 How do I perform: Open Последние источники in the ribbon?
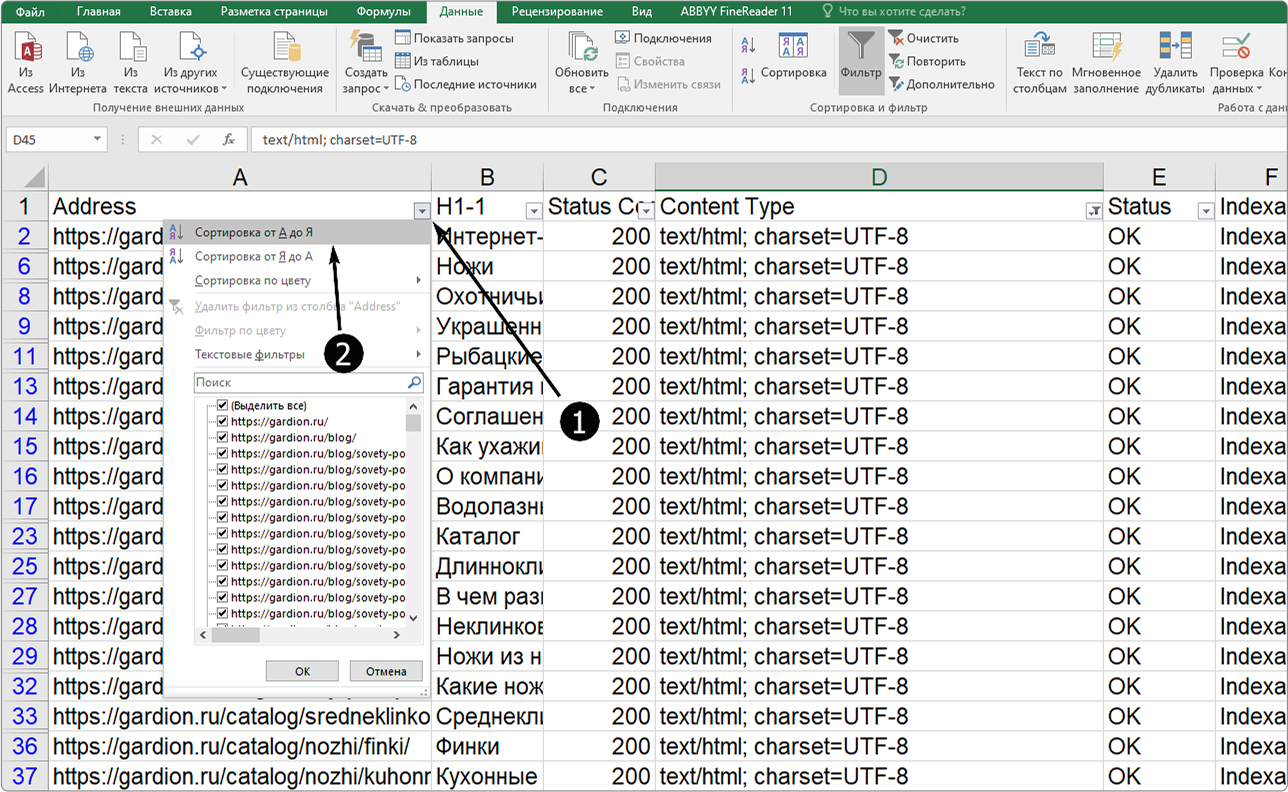pos(466,84)
